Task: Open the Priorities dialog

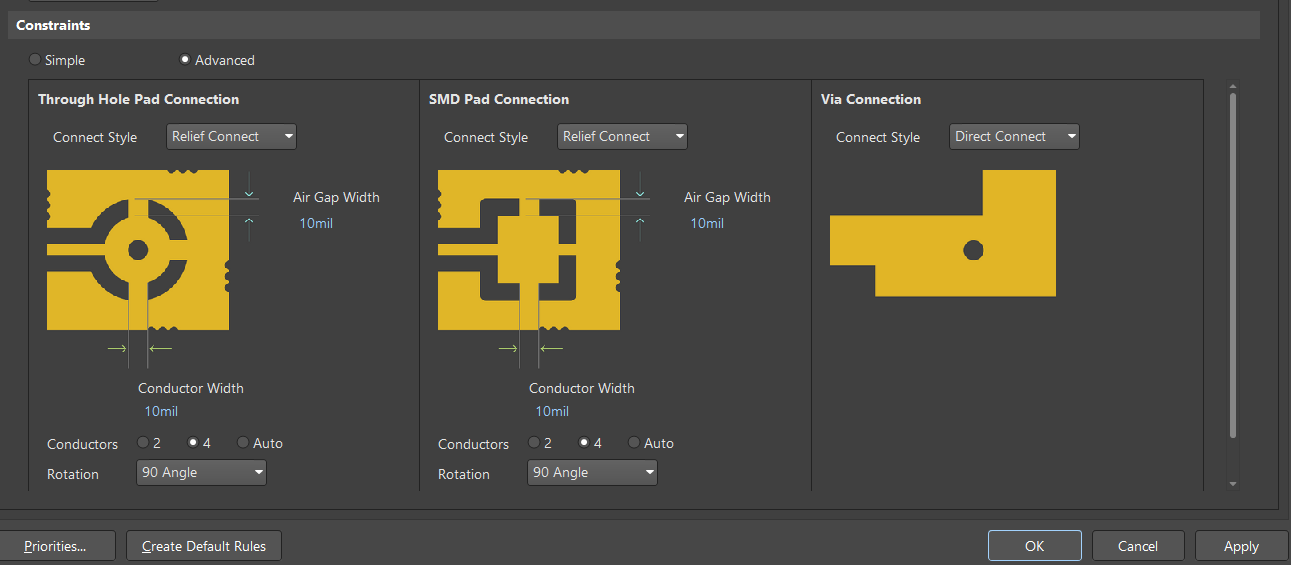Action: [55, 546]
